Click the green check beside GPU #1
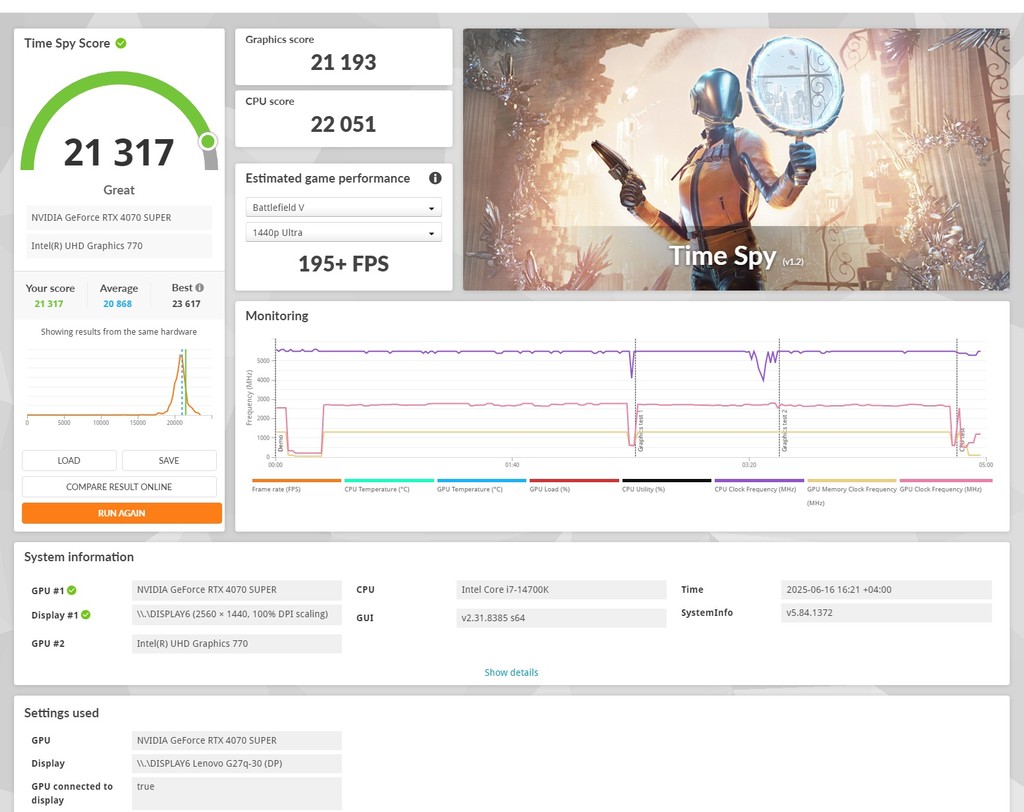The width and height of the screenshot is (1024, 812). 72,591
